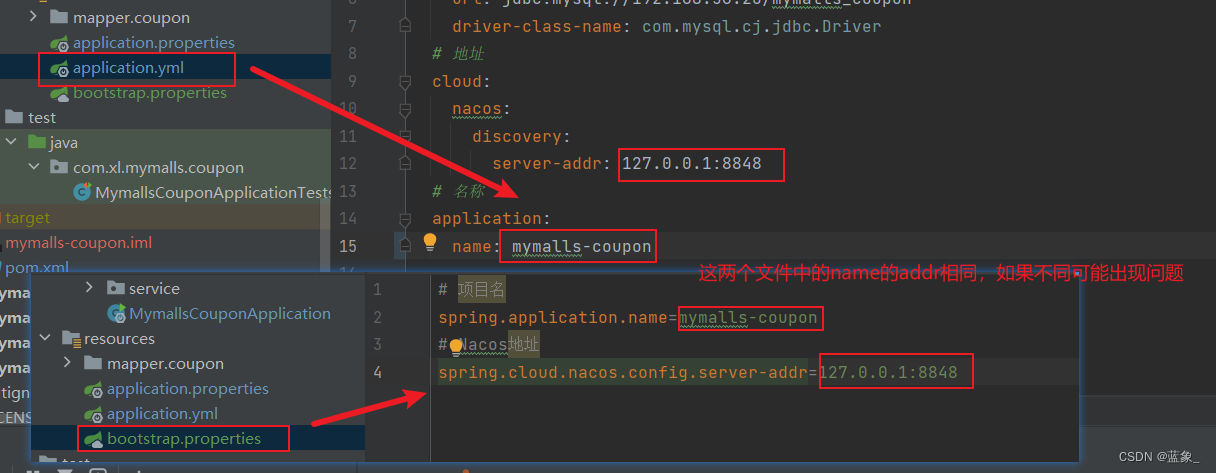Open bootstrap.properties name in the background tree
Image resolution: width=1216 pixels, height=473 pixels.
pyautogui.click(x=150, y=93)
